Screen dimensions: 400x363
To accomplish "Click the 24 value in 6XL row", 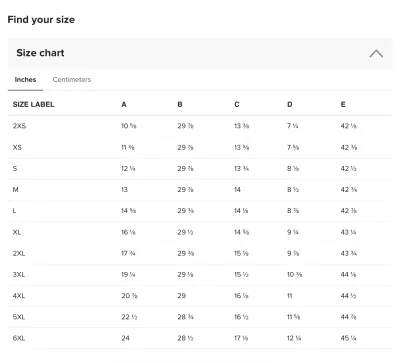I will pos(125,338).
